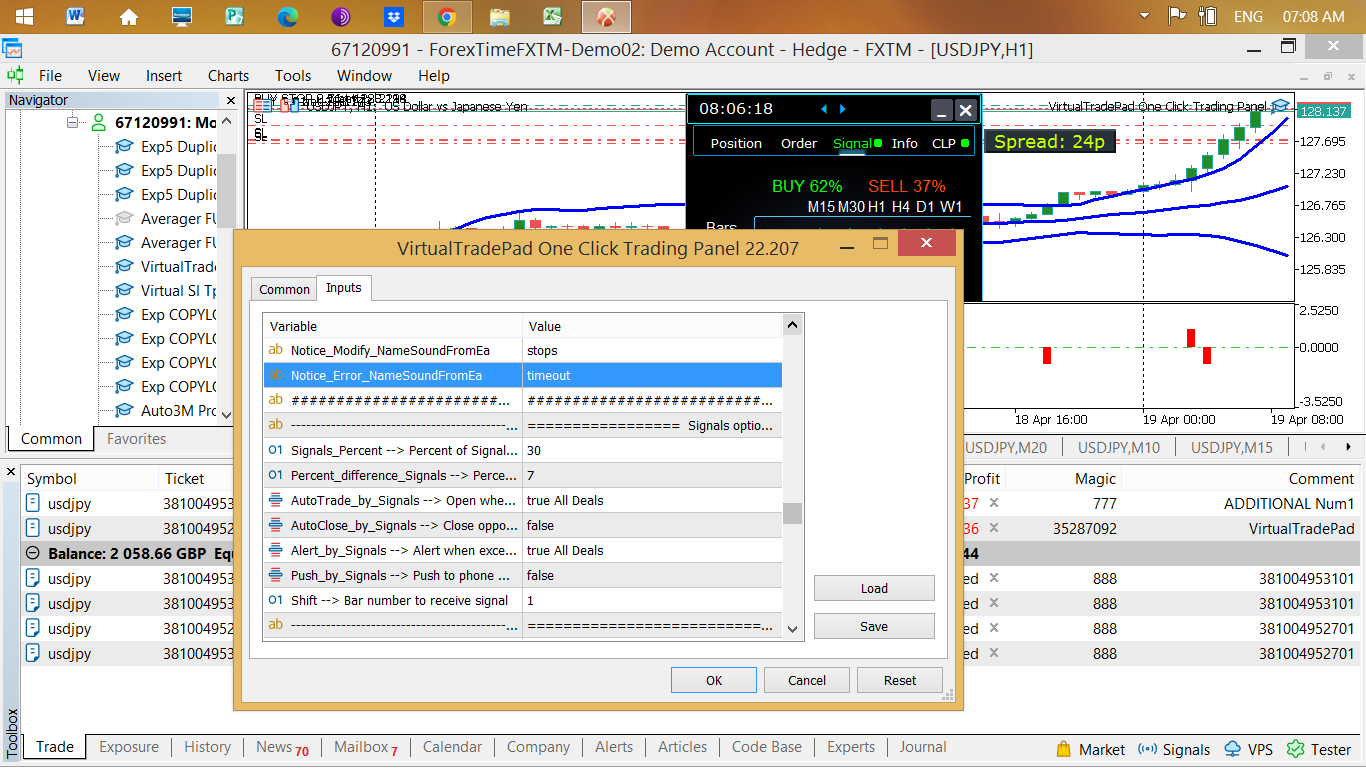Open the Tor Browser taskbar icon
This screenshot has height=768, width=1366.
[341, 16]
